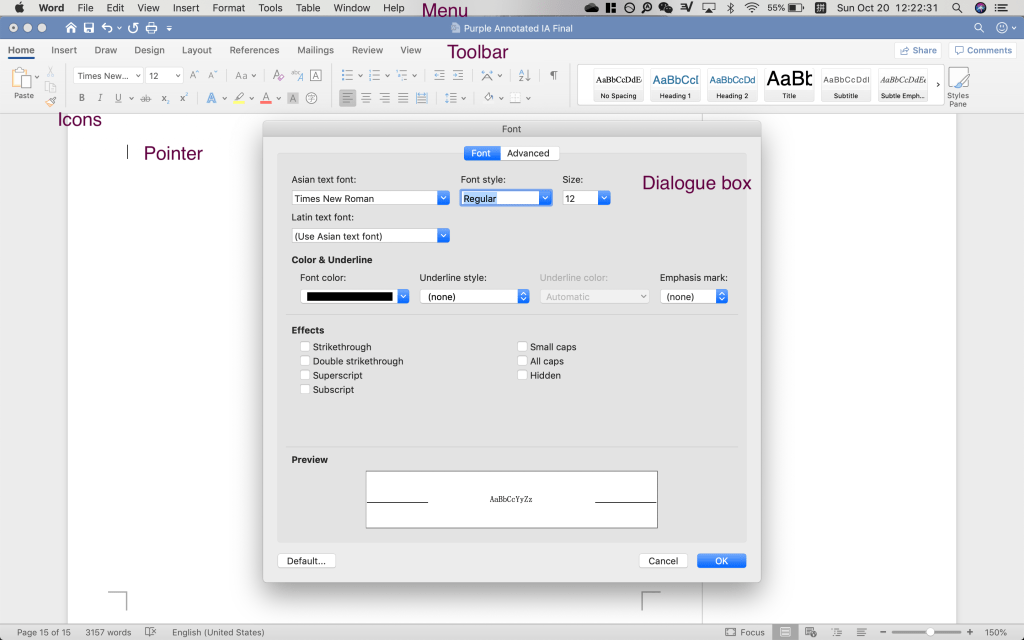Screen dimensions: 1024x640
Task: Open the Styles Pane
Action: click(x=958, y=85)
